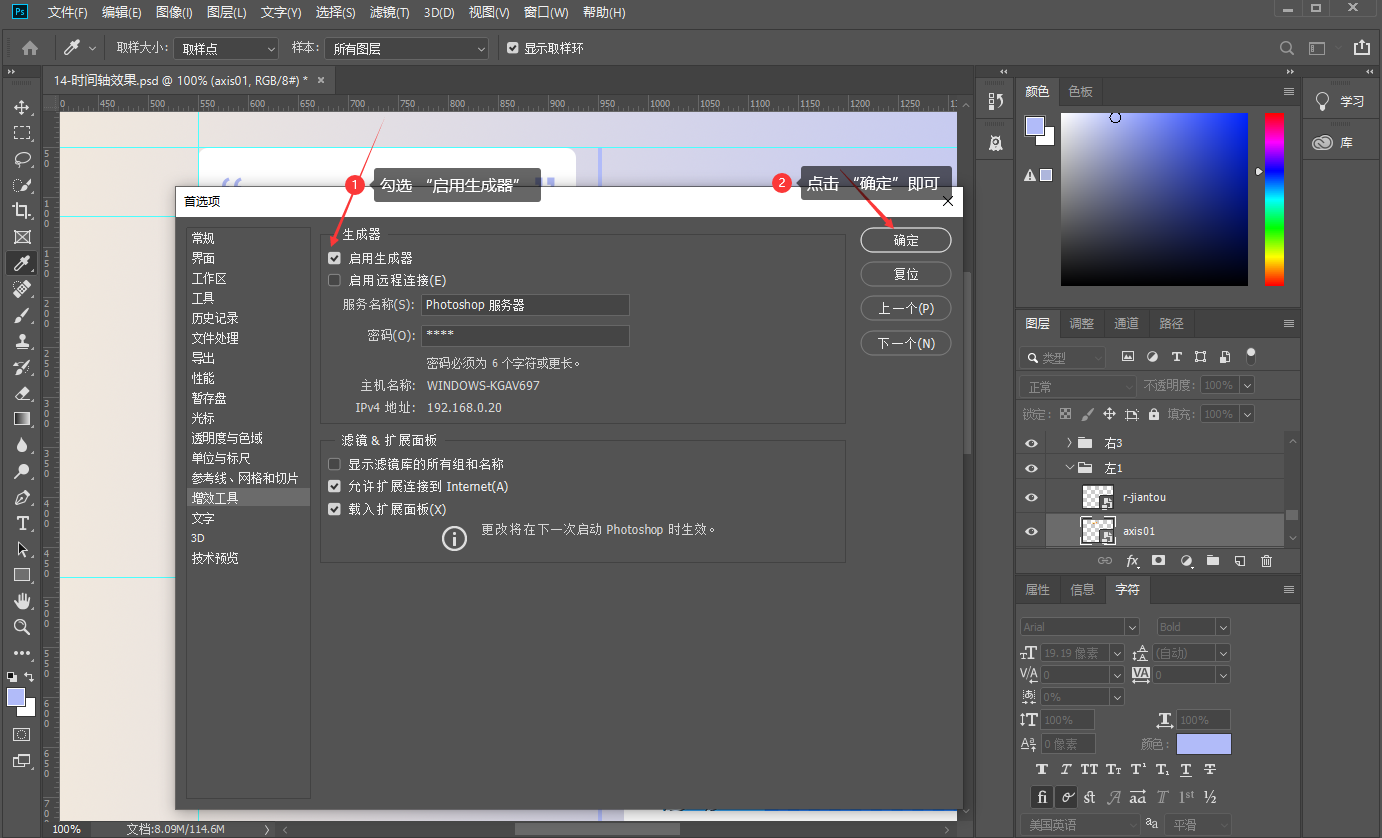Hide the axis01 layer

[x=1031, y=531]
